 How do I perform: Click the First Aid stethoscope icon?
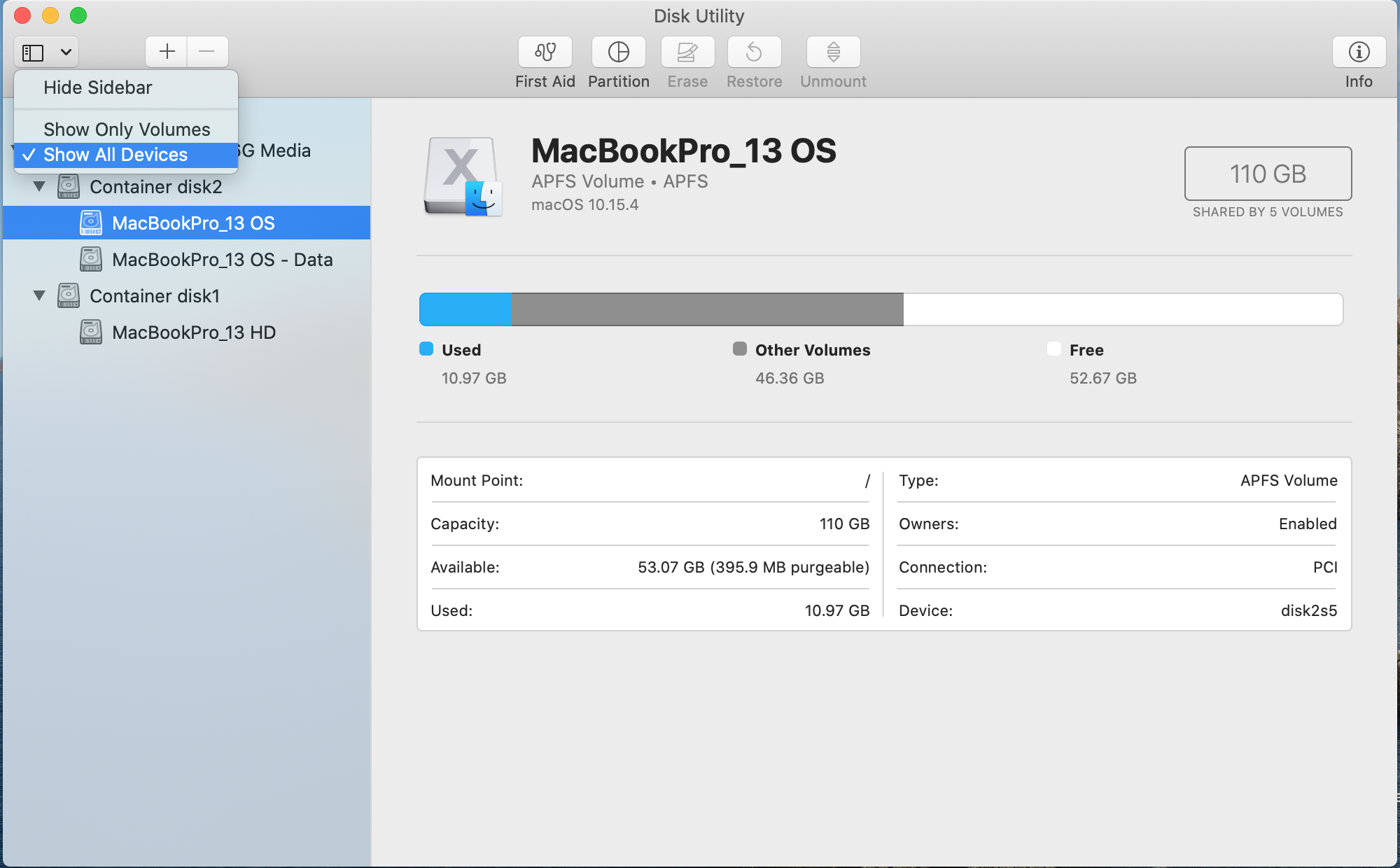pyautogui.click(x=545, y=52)
